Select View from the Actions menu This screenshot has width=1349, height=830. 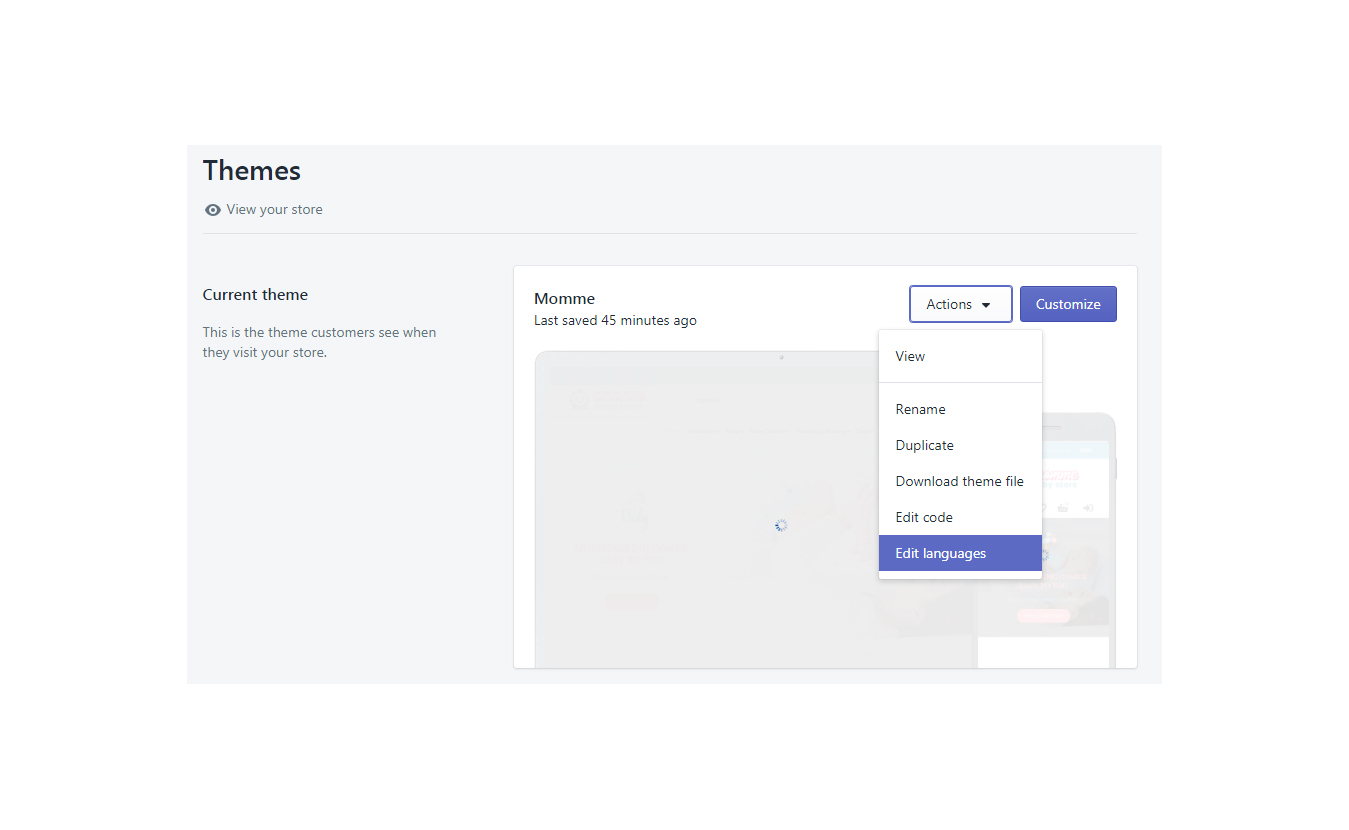pos(910,356)
